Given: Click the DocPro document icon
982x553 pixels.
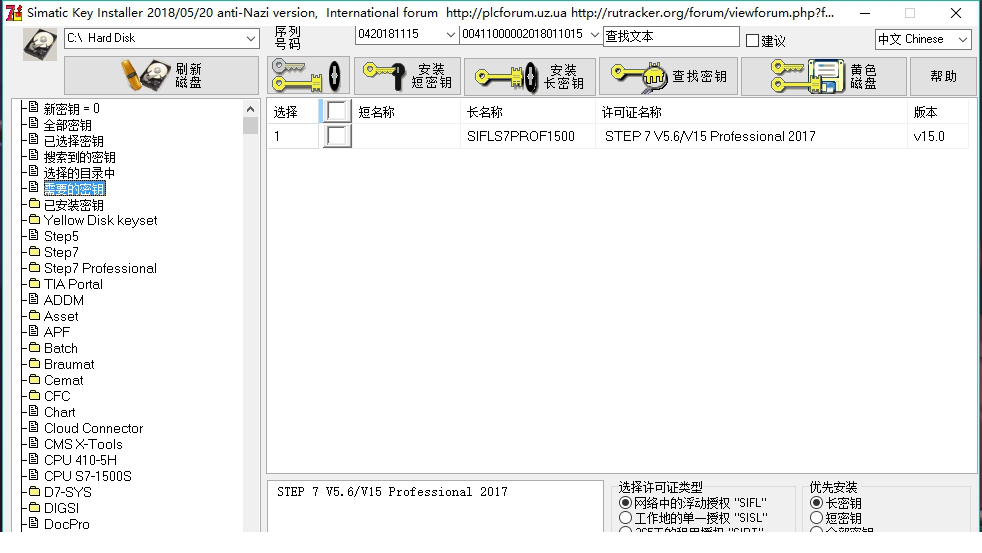Looking at the screenshot, I should coord(34,523).
